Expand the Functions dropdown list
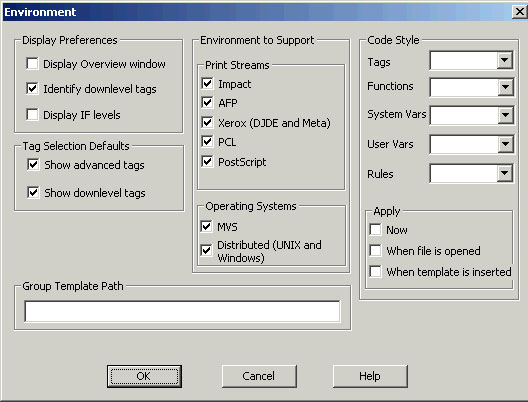The height and width of the screenshot is (402, 528). click(505, 87)
